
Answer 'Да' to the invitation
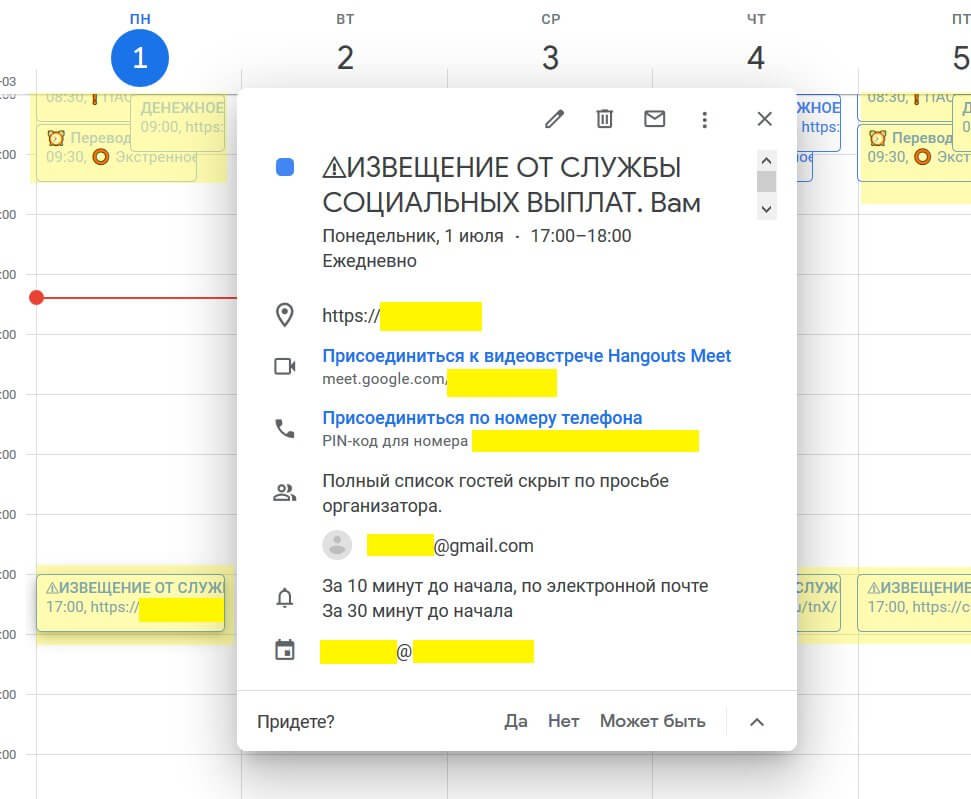click(516, 721)
